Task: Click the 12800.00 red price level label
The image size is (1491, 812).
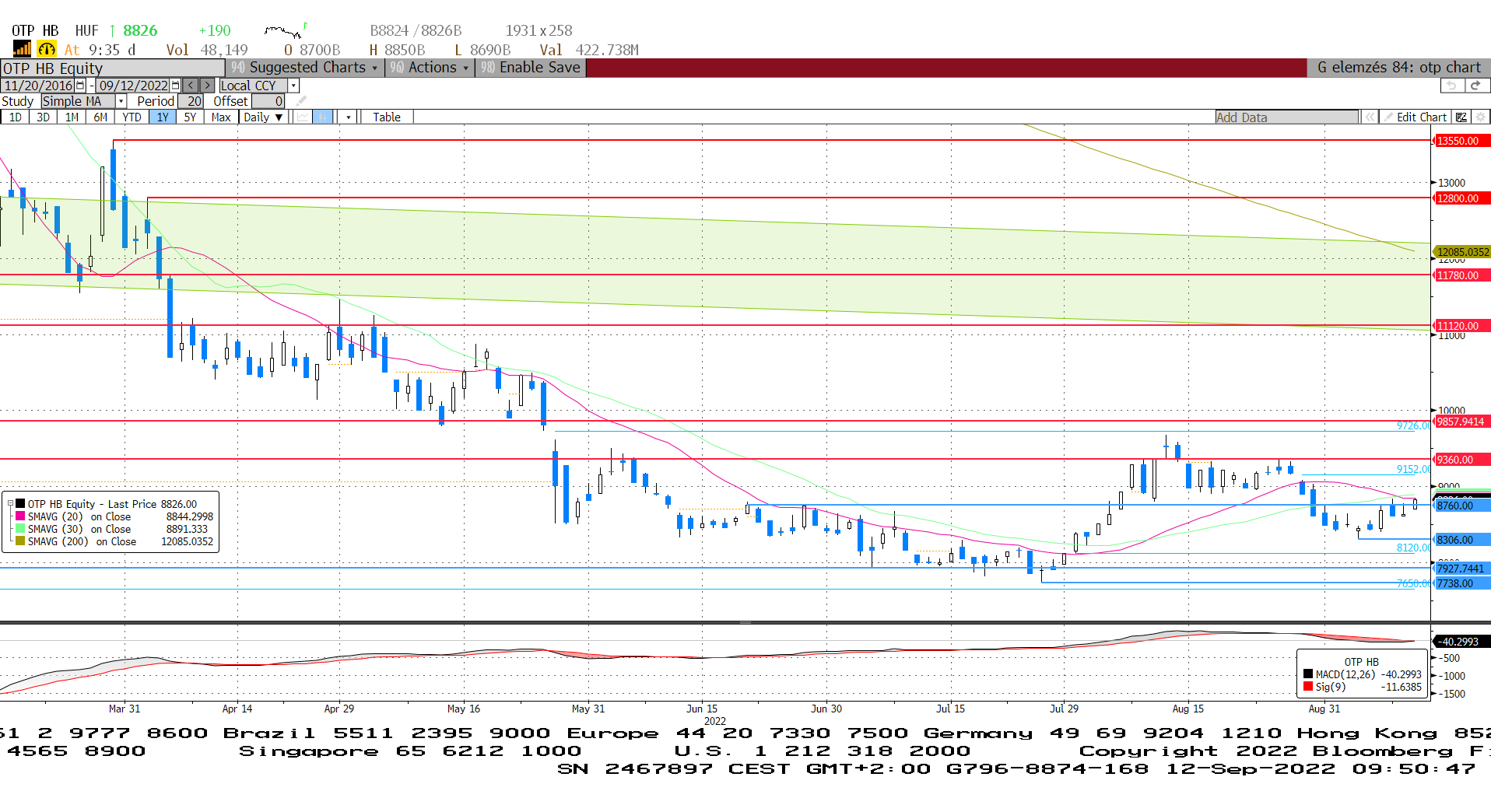Action: pos(1461,198)
